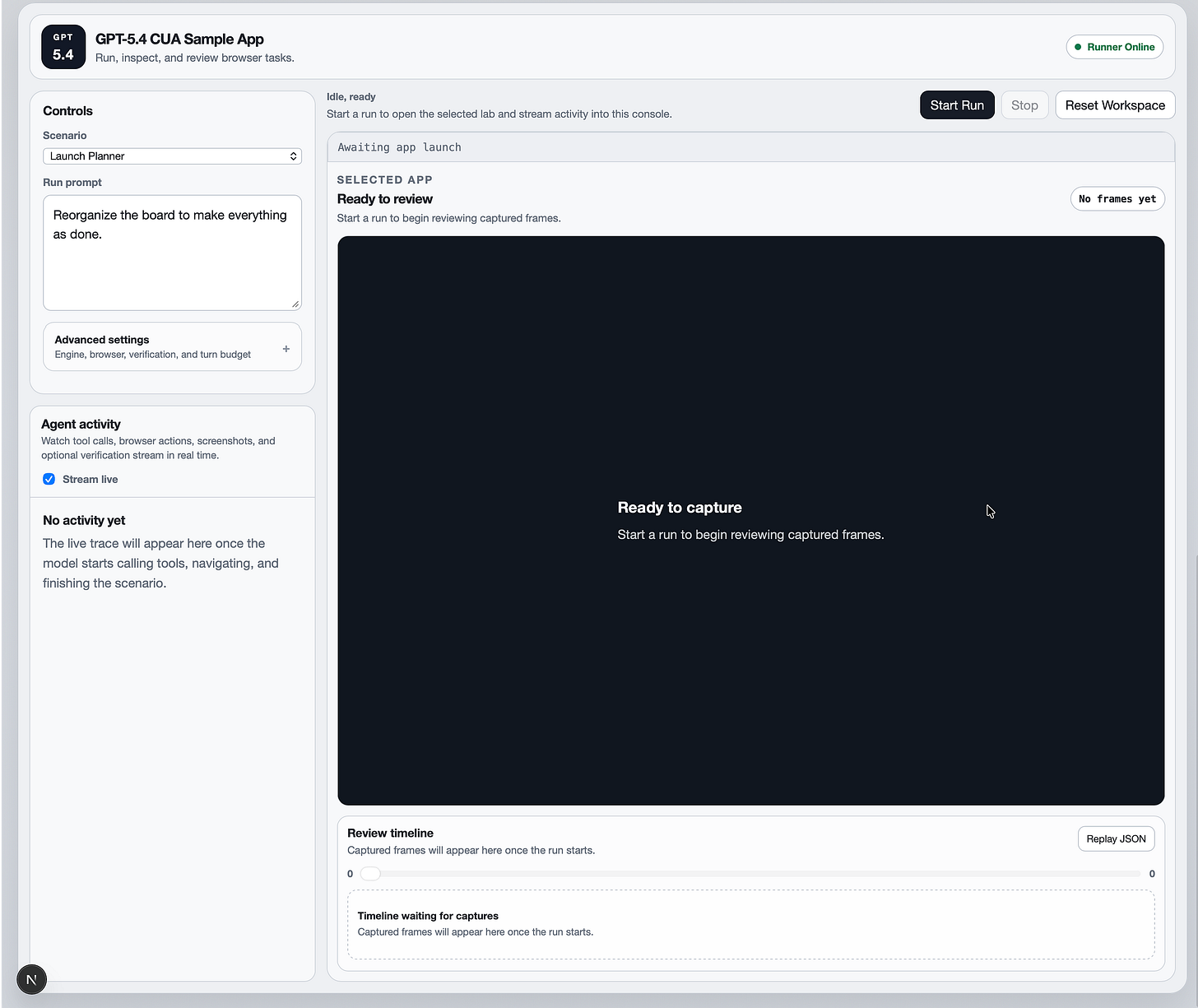
Task: Click the Agent activity heading
Action: pos(81,424)
